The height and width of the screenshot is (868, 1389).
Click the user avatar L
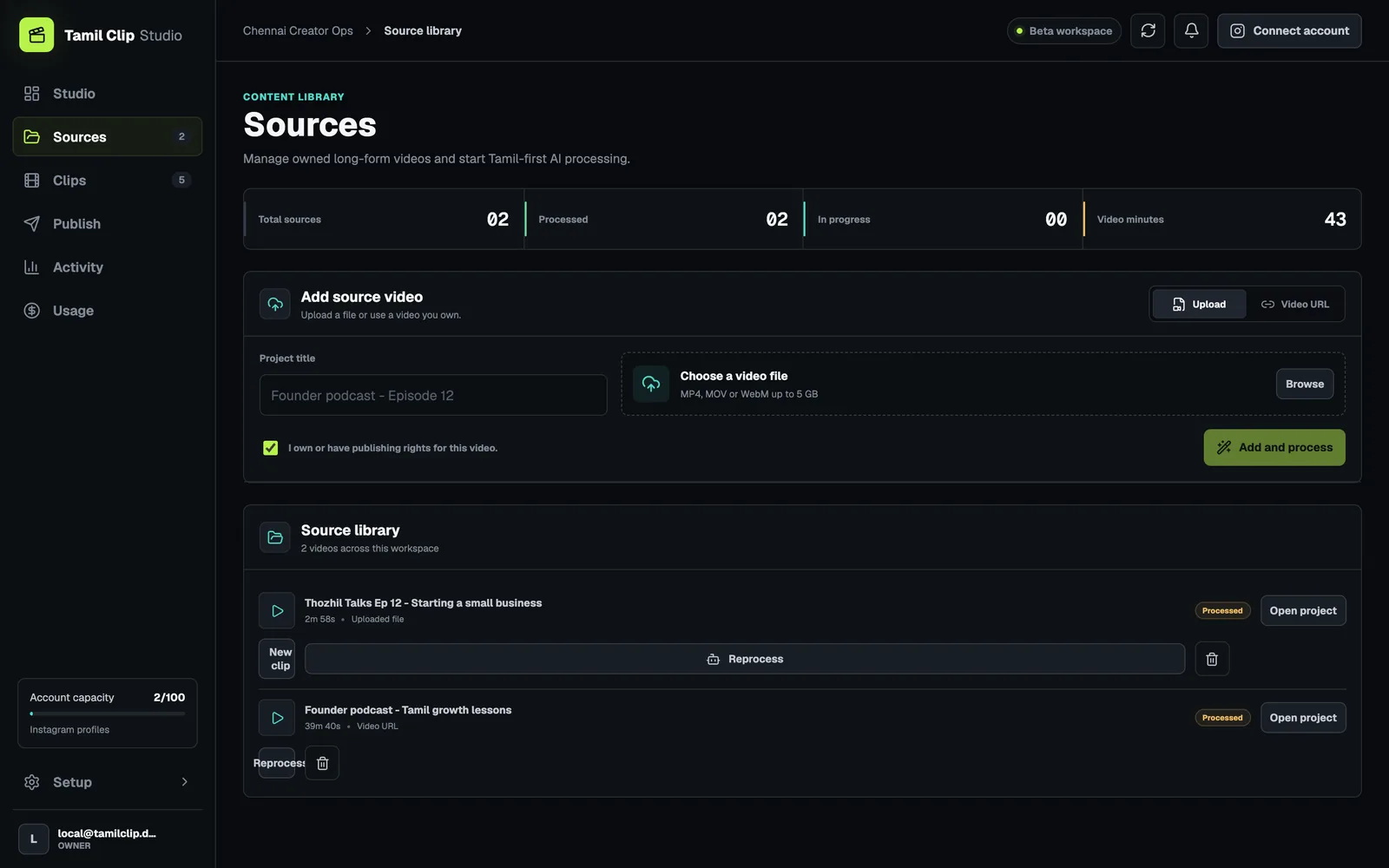(x=34, y=838)
